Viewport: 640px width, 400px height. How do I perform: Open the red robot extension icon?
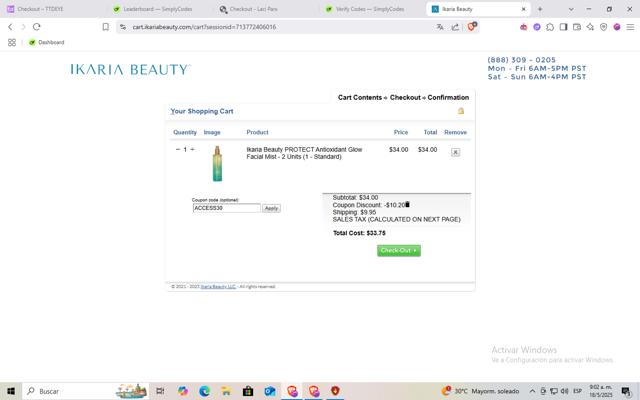[x=523, y=27]
